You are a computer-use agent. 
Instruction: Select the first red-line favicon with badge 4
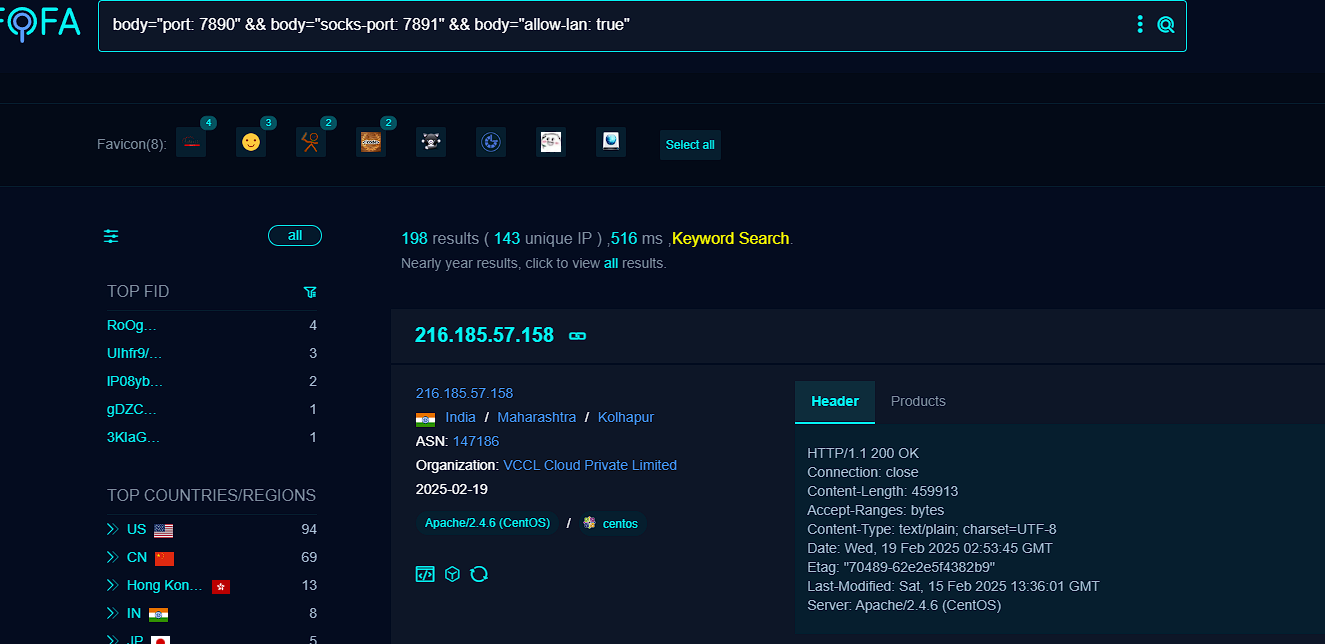tap(191, 143)
